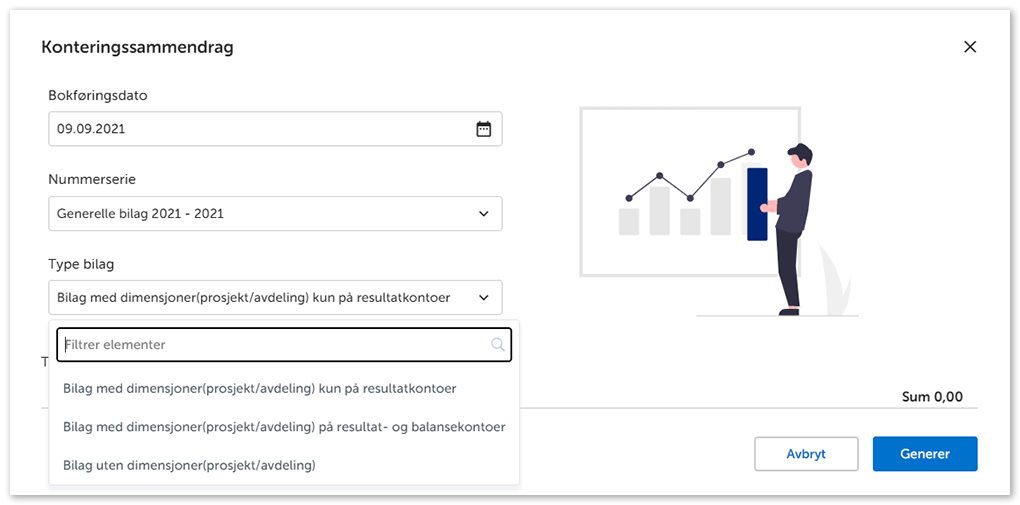1020x505 pixels.
Task: Click the "Nummerserie" field label
Action: [92, 180]
